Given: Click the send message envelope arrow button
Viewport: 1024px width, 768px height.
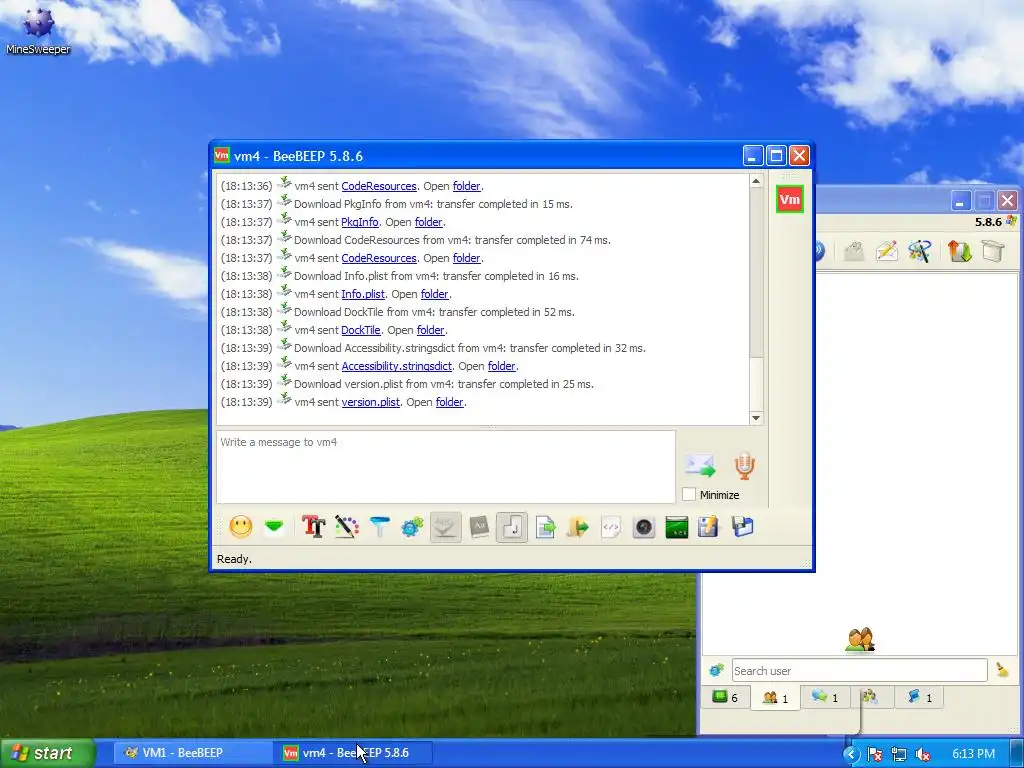Looking at the screenshot, I should pyautogui.click(x=700, y=466).
